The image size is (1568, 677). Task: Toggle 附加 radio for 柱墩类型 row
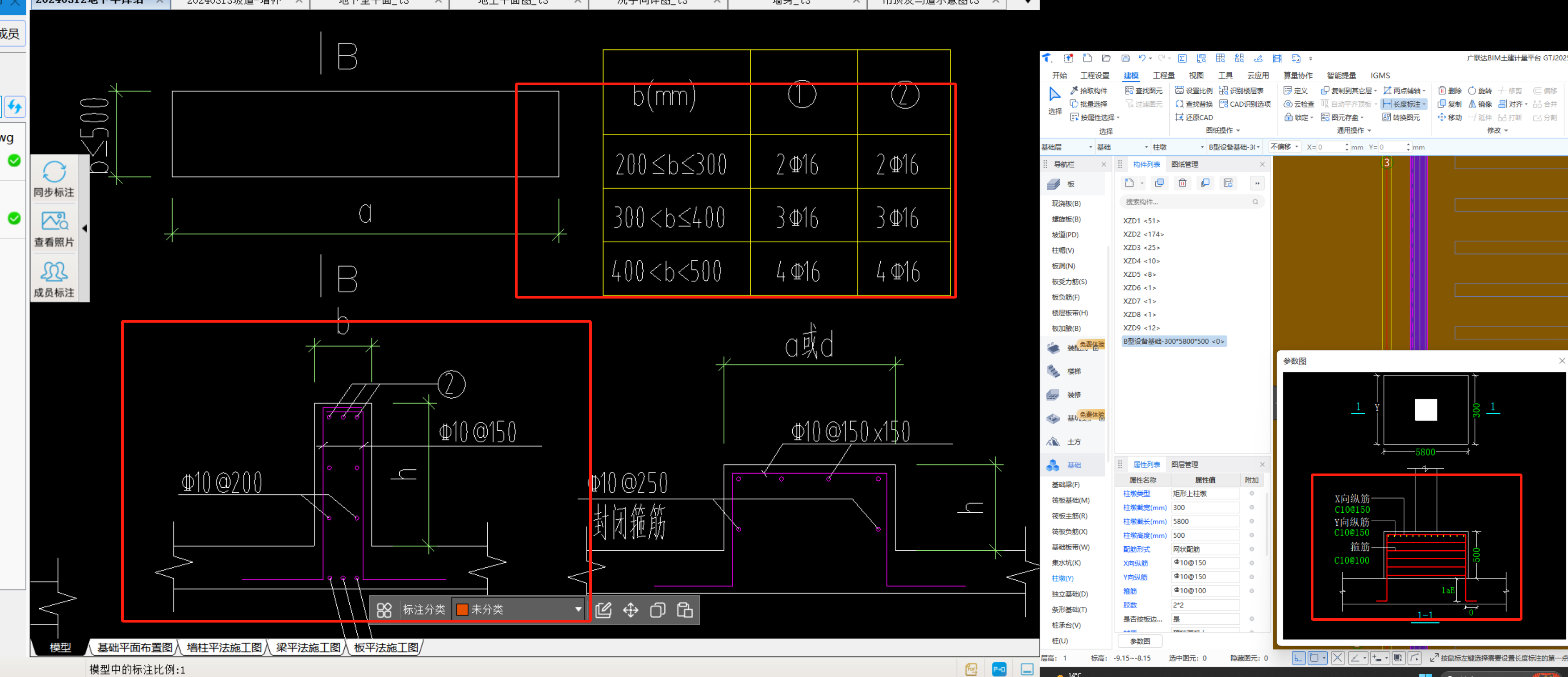(1251, 494)
